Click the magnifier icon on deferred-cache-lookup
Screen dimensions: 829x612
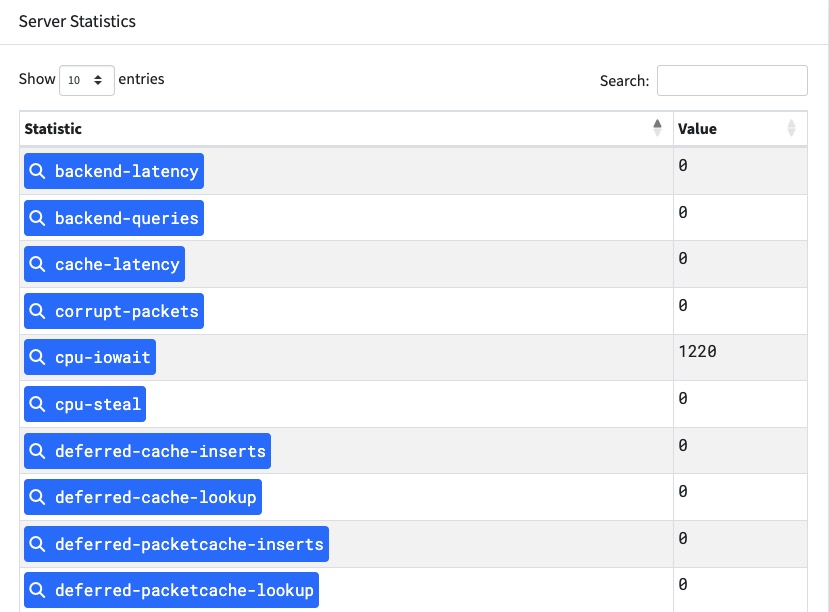tap(38, 497)
